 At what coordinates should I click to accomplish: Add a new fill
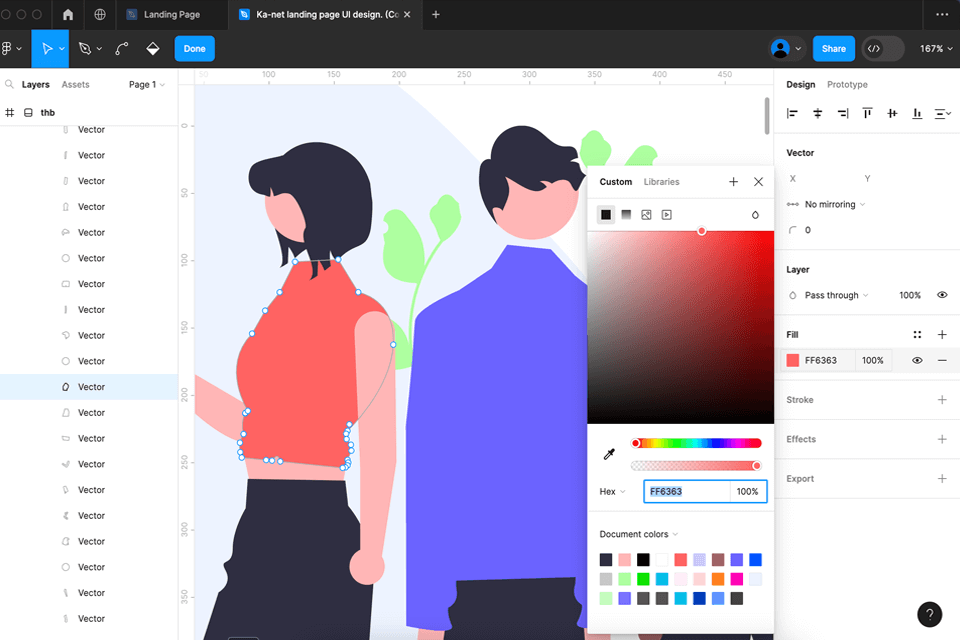point(942,334)
